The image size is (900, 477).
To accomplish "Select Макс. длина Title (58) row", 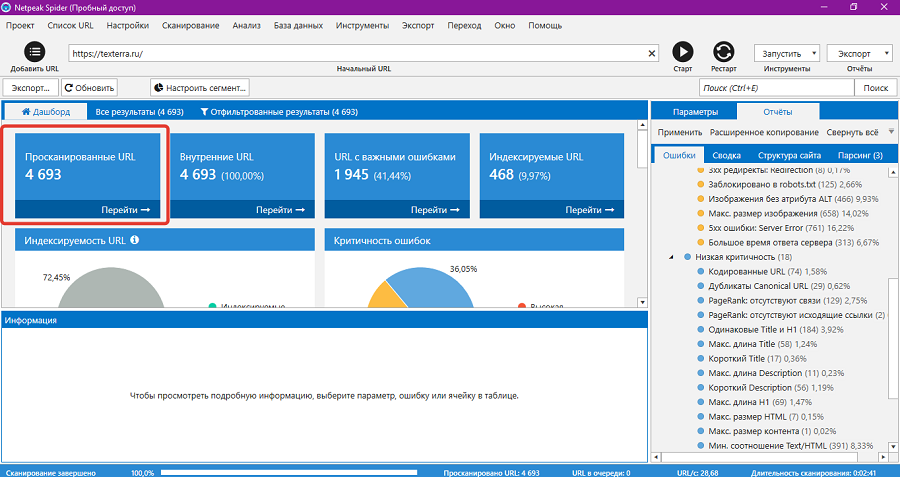I will (757, 344).
